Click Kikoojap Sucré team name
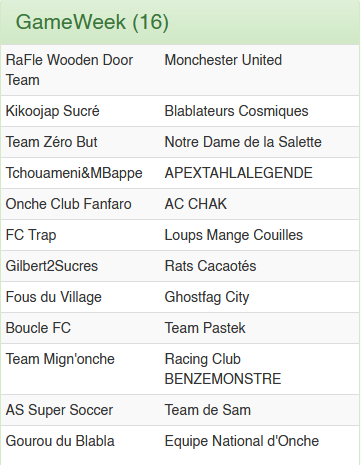This screenshot has width=361, height=465. 52,111
